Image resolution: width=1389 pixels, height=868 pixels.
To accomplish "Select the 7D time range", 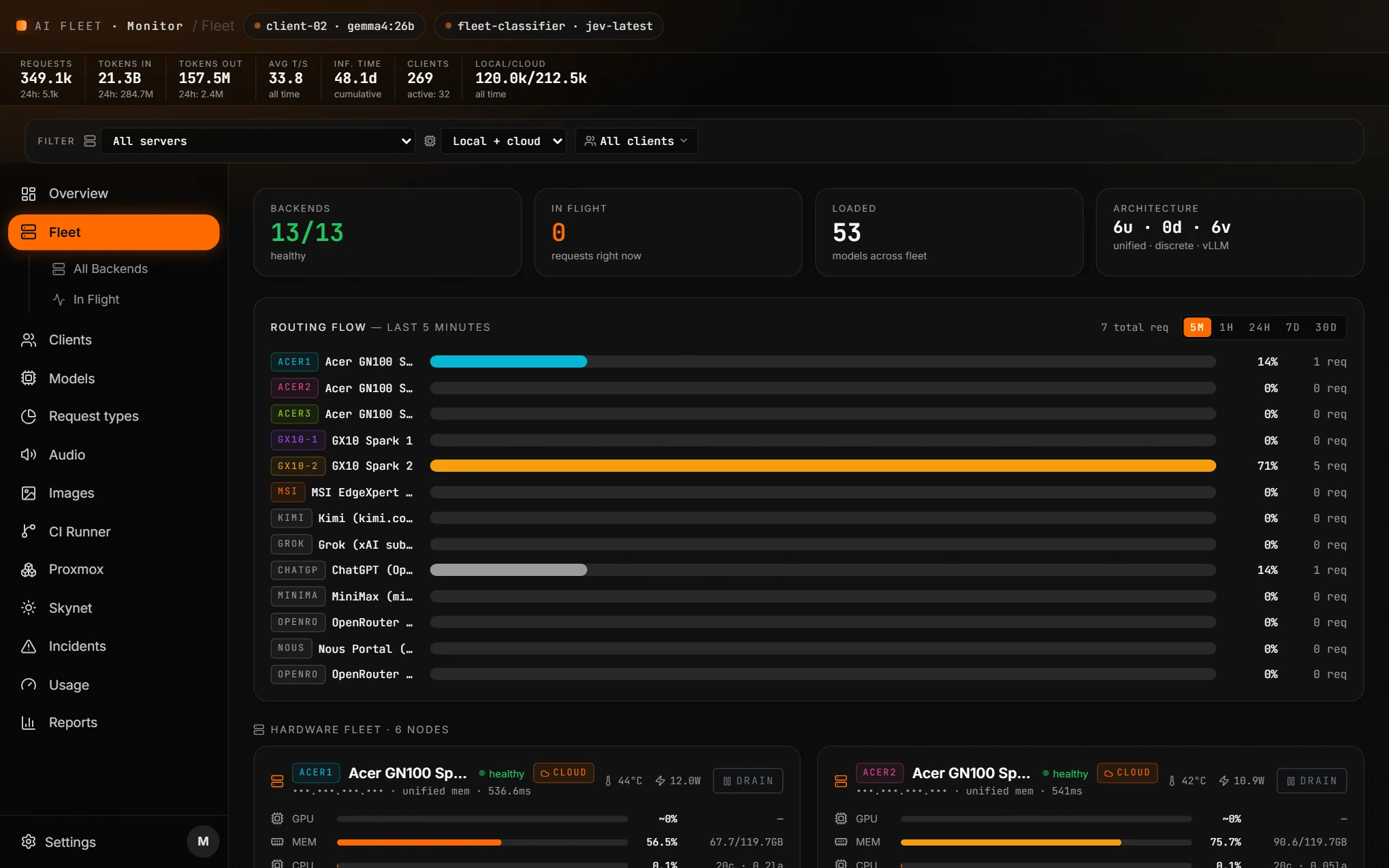I will (1292, 327).
